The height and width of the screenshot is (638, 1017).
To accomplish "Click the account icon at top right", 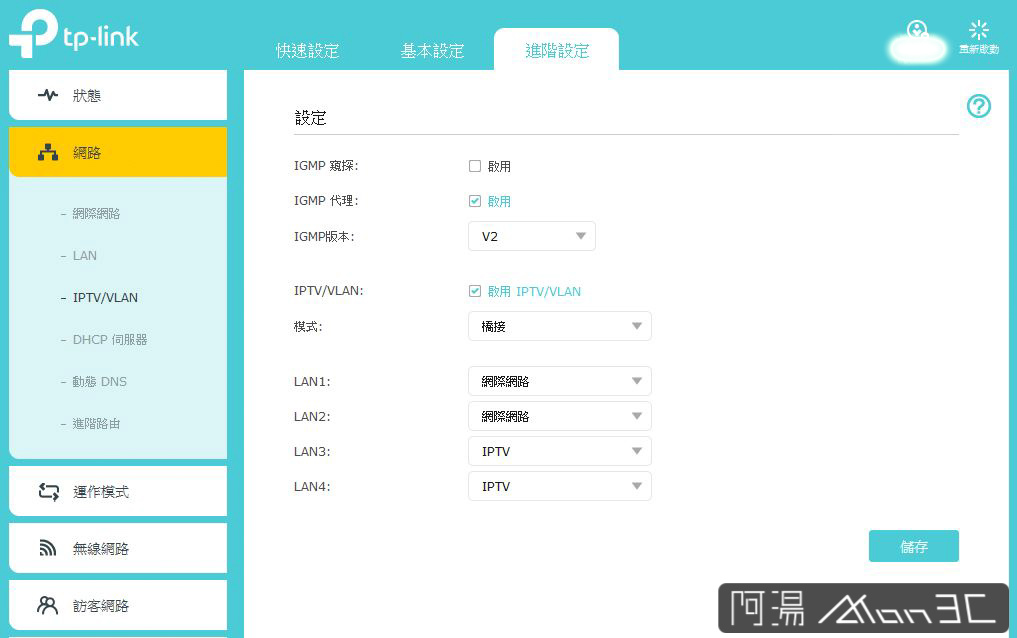I will tap(917, 30).
